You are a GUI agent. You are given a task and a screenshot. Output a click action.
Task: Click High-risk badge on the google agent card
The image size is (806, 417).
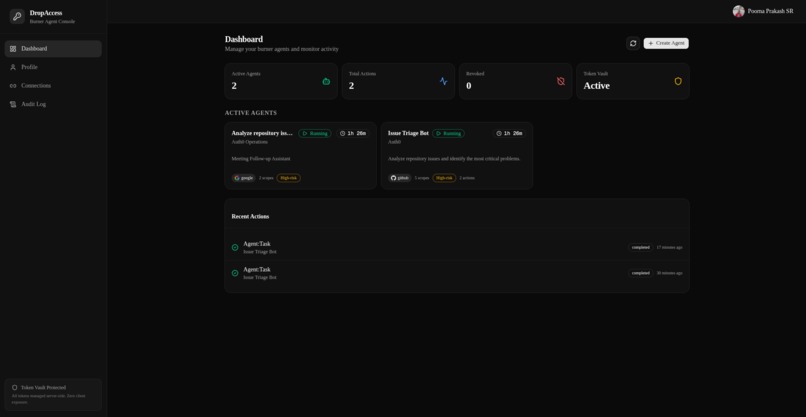coord(288,178)
